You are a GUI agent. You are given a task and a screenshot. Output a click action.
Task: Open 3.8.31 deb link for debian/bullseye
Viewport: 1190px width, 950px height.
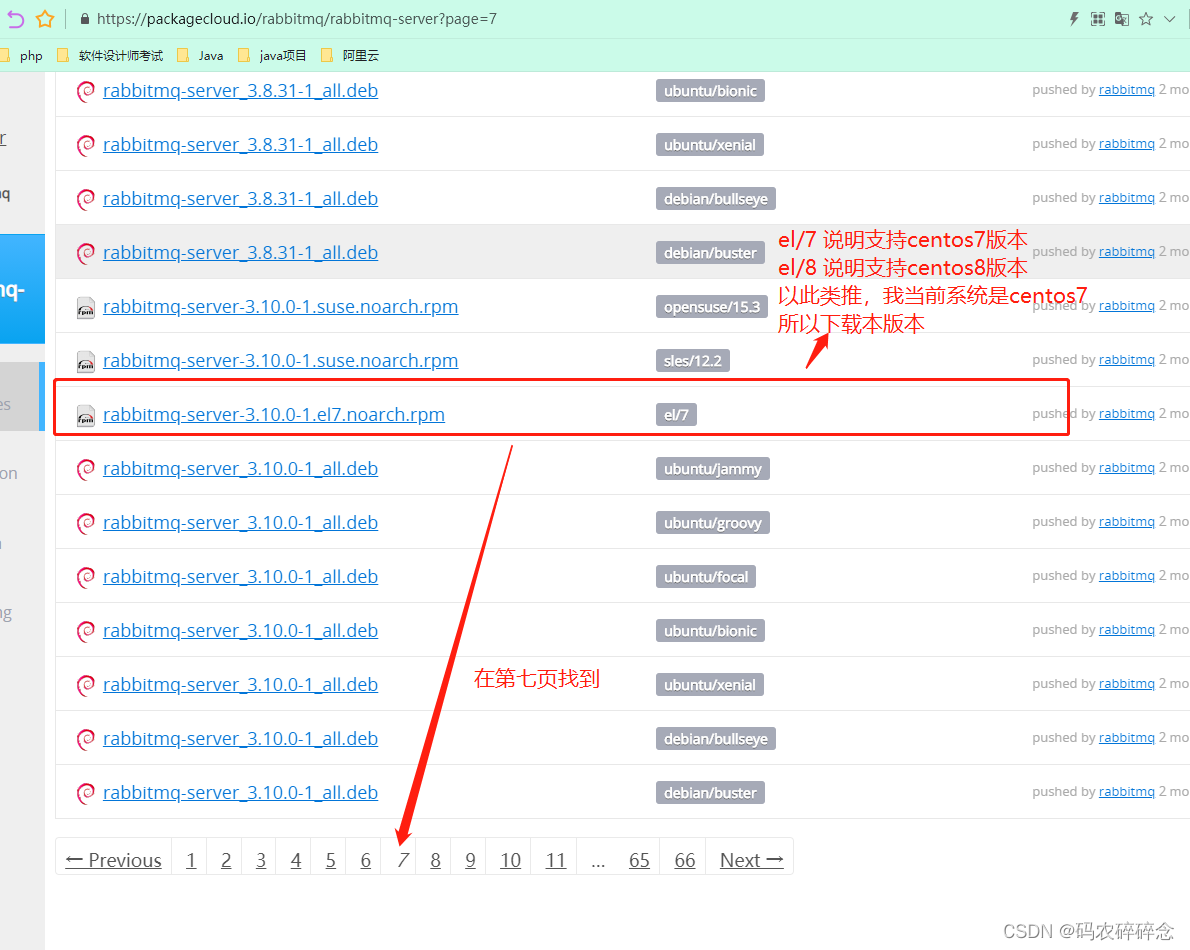[x=241, y=198]
